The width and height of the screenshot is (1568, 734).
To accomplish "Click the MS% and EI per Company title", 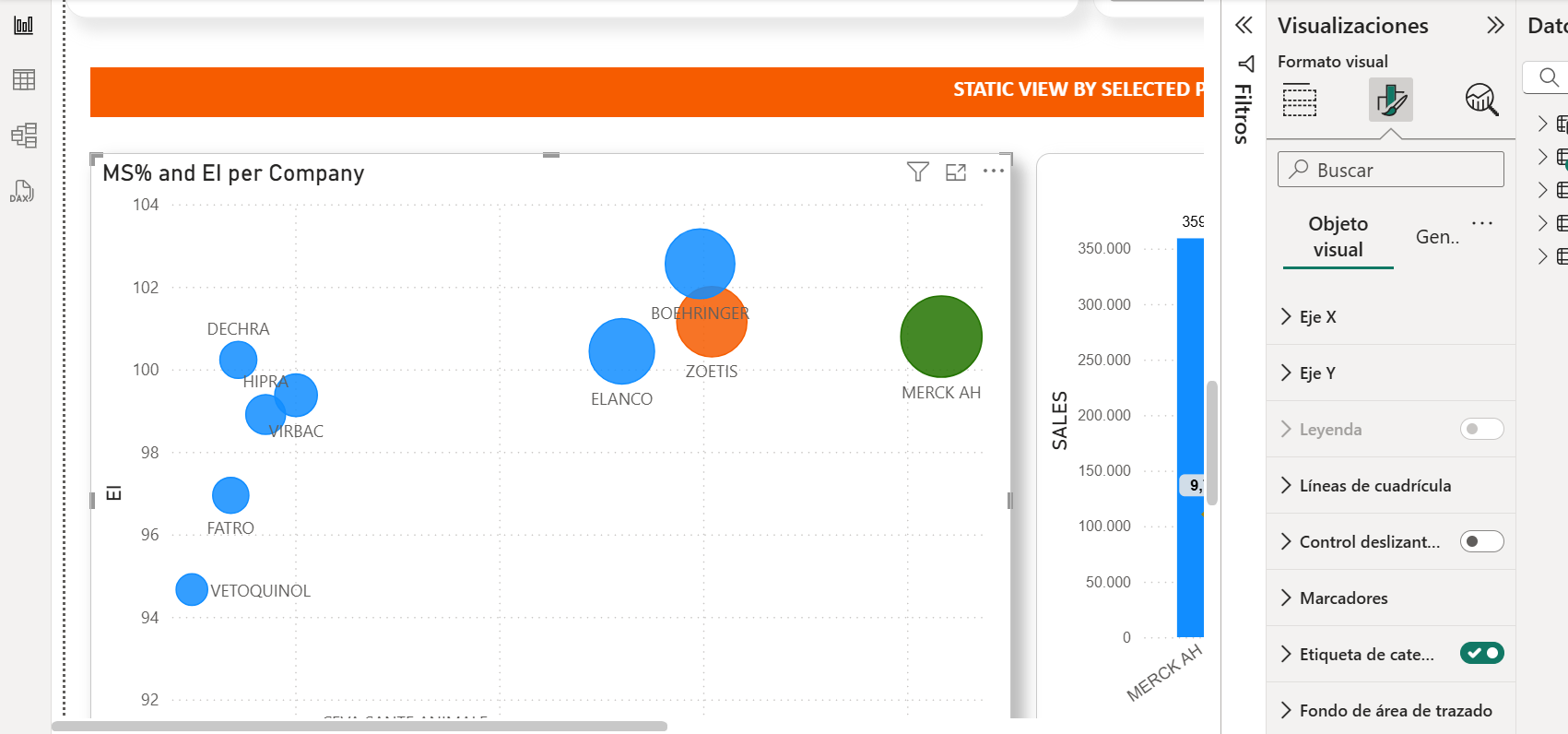I will (x=233, y=173).
